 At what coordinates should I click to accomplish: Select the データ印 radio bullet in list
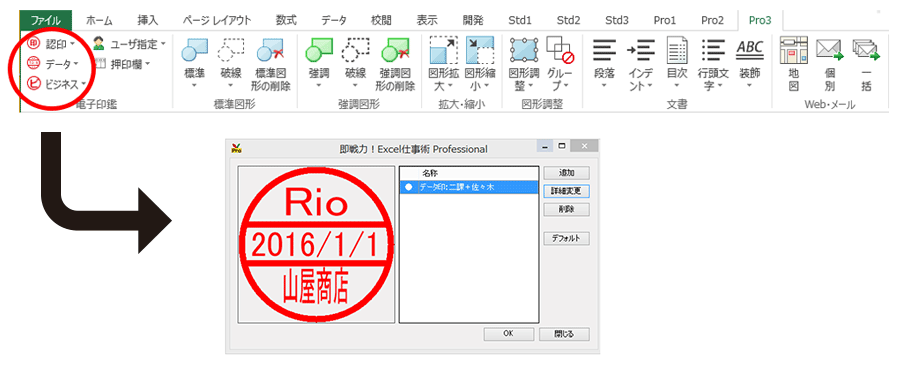click(x=408, y=187)
